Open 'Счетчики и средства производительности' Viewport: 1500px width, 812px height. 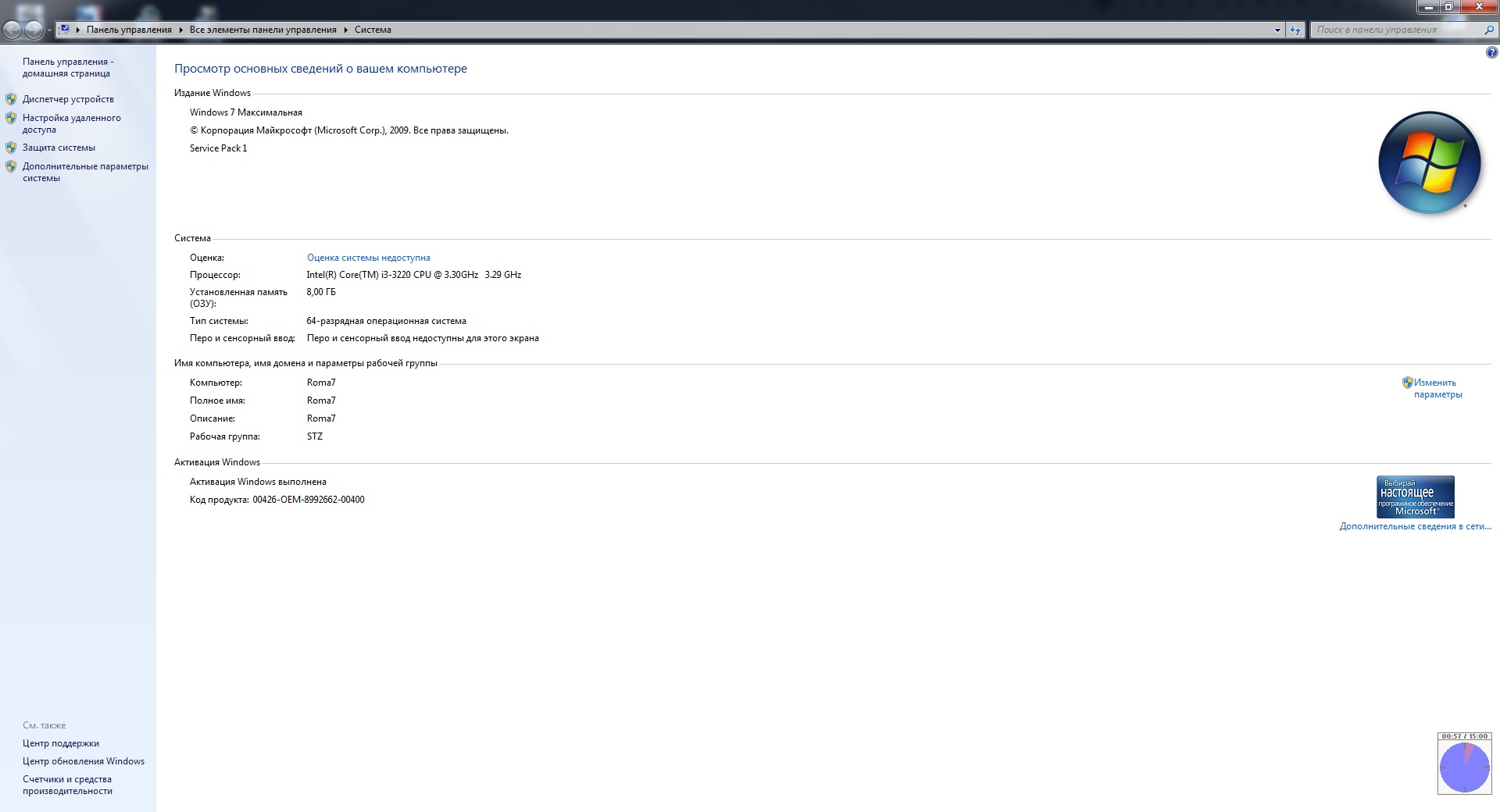pos(67,785)
